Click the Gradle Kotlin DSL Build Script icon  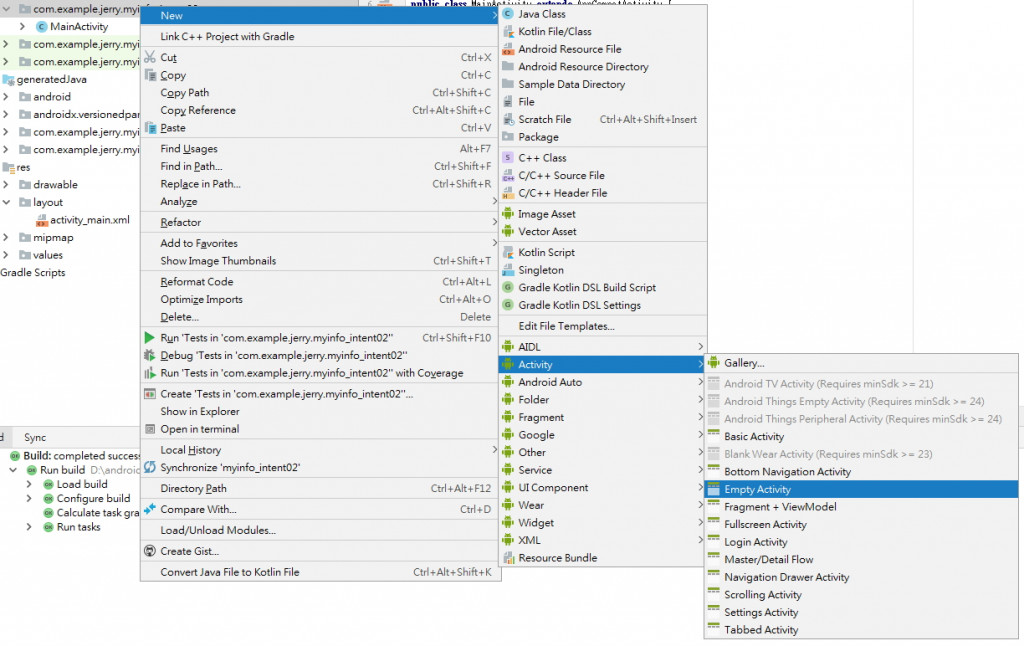tap(508, 287)
